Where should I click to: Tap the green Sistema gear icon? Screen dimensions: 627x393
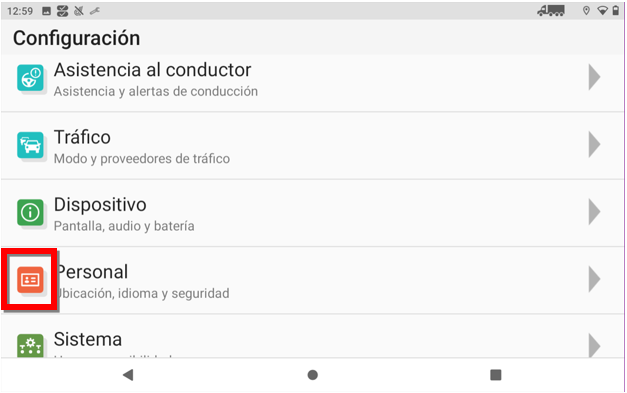click(x=30, y=345)
